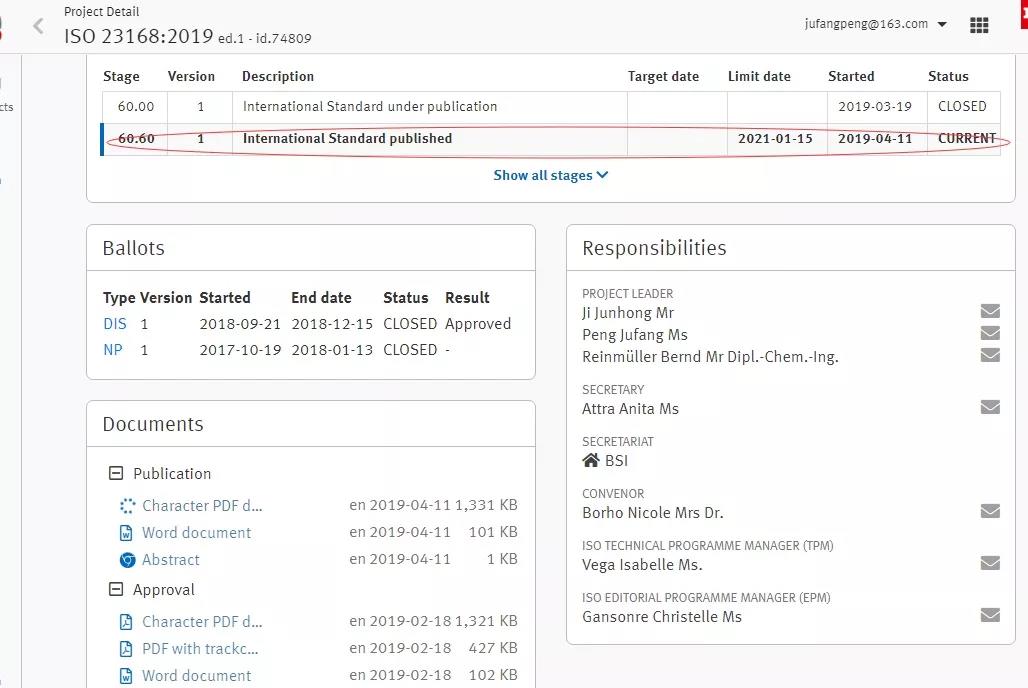
Task: Open the DIS ballot link
Action: (x=115, y=324)
